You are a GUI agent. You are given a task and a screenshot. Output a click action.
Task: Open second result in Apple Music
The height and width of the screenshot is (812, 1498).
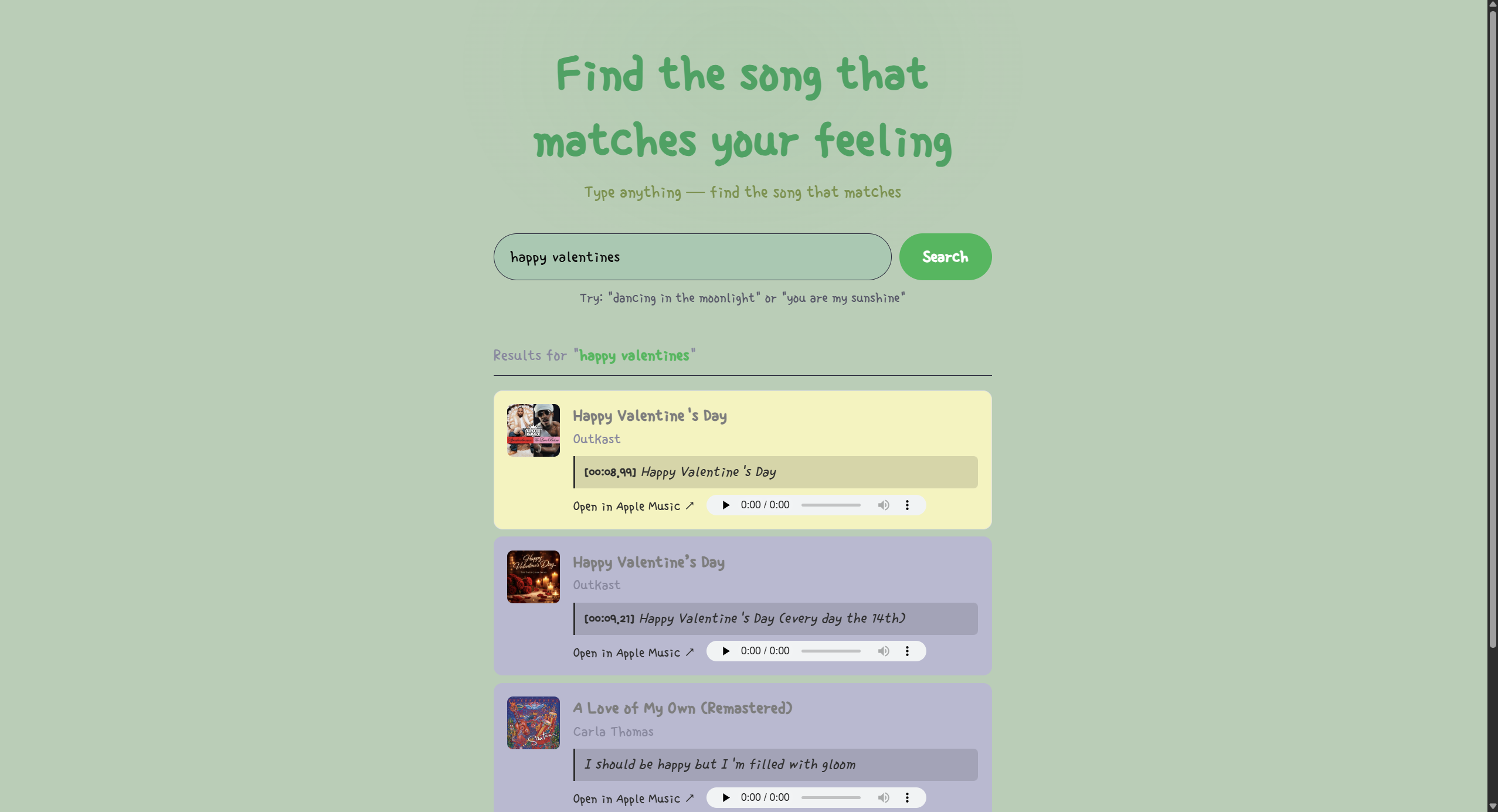633,653
